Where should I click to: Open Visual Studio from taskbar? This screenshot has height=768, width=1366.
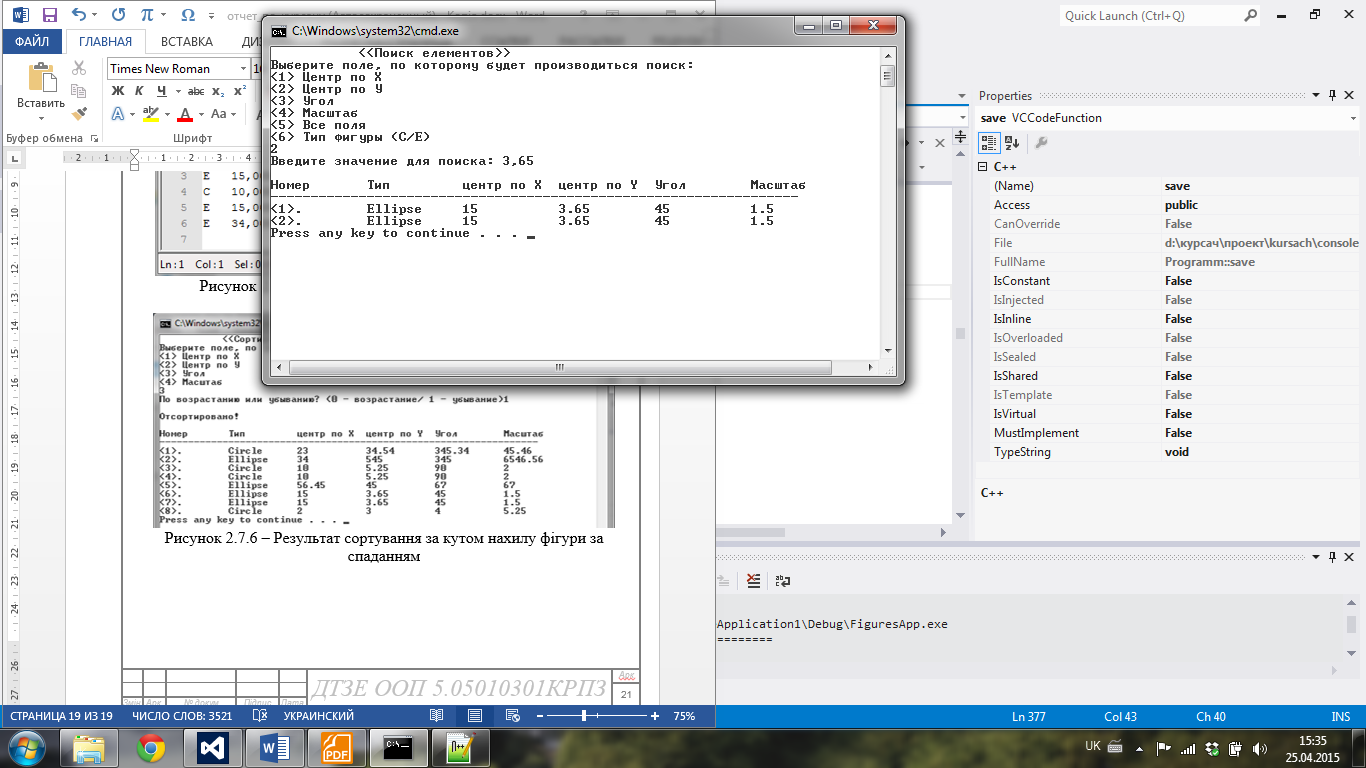tap(213, 748)
